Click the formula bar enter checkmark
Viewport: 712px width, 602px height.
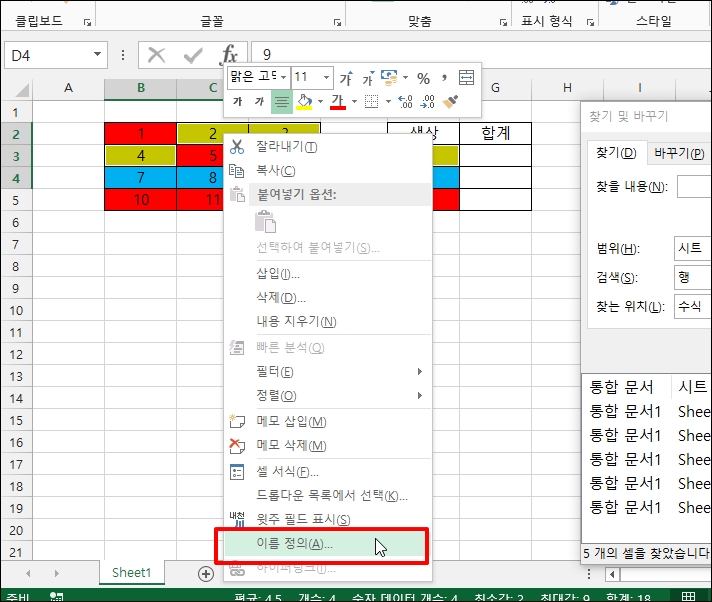(193, 55)
